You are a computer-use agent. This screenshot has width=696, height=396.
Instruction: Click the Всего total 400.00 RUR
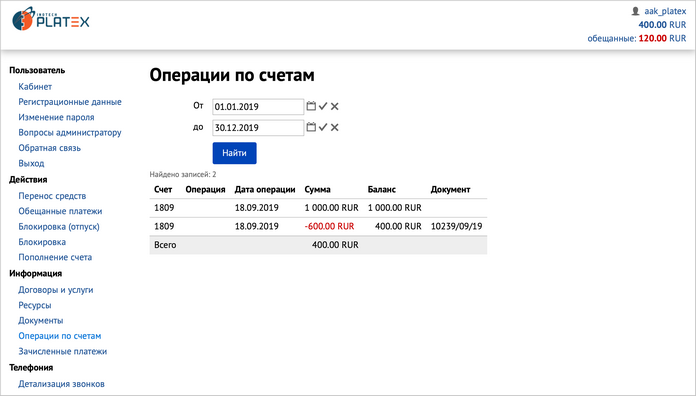tap(335, 245)
